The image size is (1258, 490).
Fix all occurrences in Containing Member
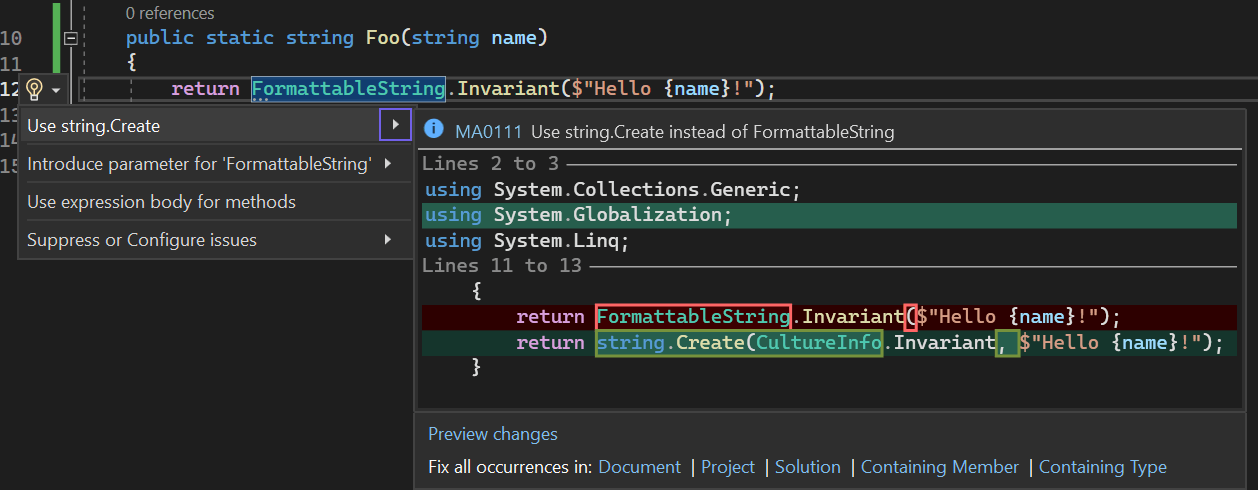[x=939, y=467]
